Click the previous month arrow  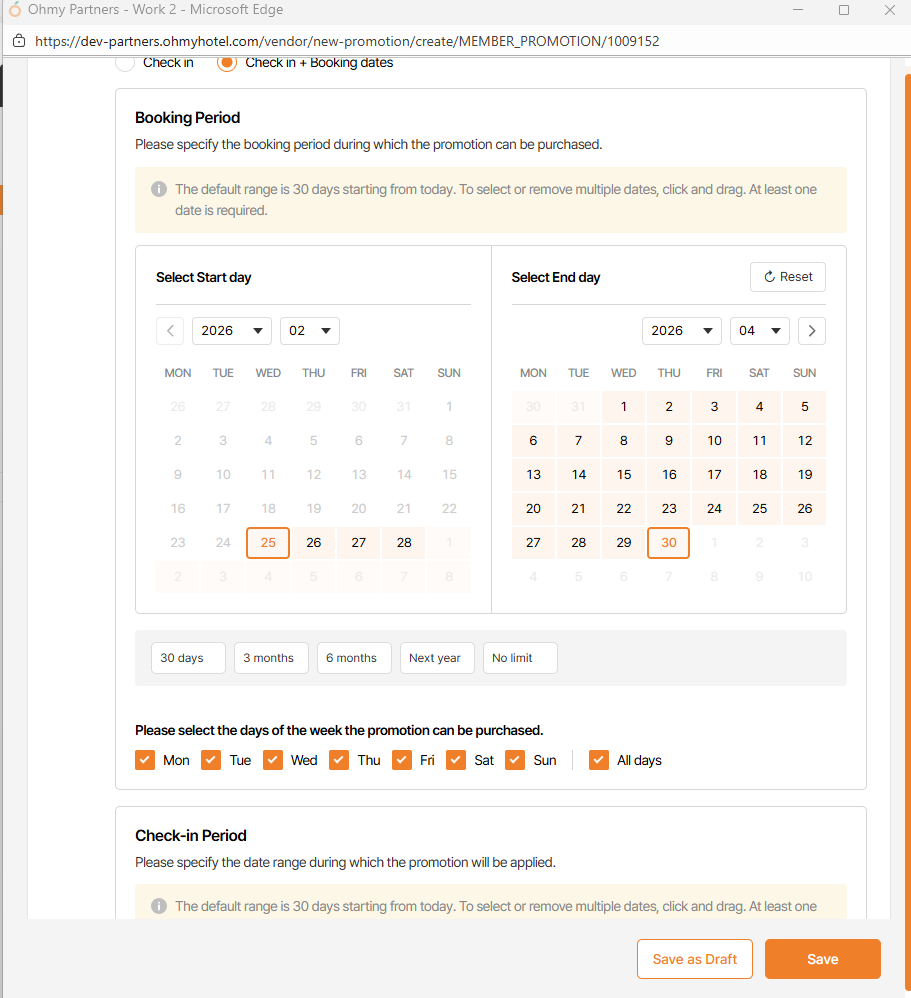(x=170, y=331)
